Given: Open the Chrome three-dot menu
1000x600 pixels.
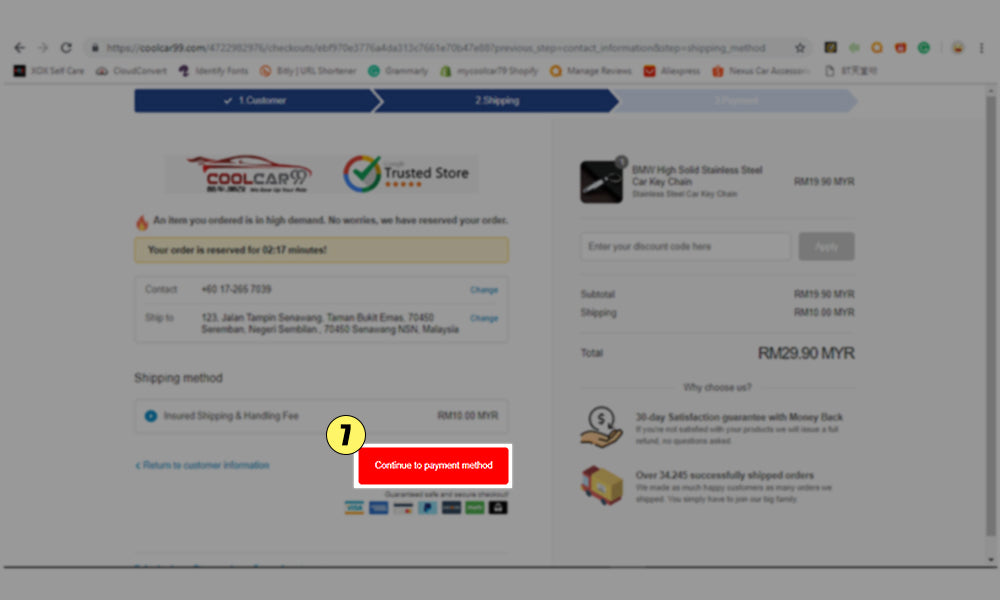Looking at the screenshot, I should coord(982,48).
